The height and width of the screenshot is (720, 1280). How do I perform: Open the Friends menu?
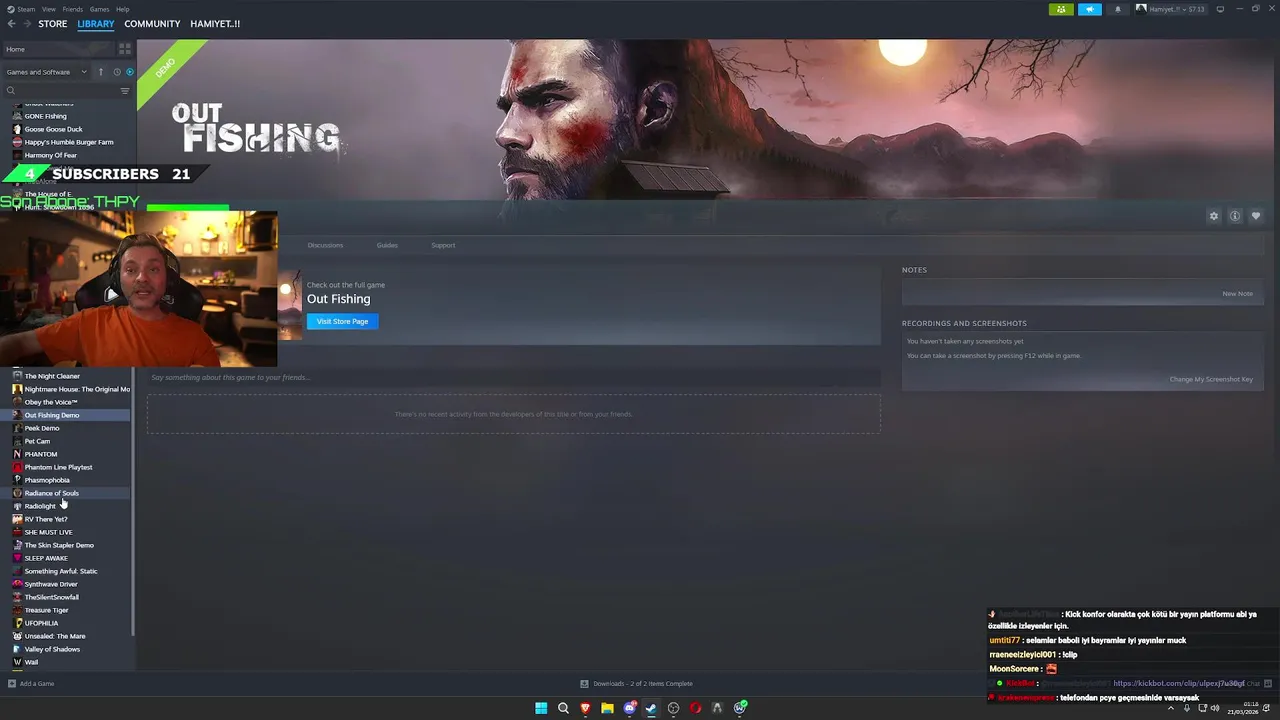coord(73,9)
